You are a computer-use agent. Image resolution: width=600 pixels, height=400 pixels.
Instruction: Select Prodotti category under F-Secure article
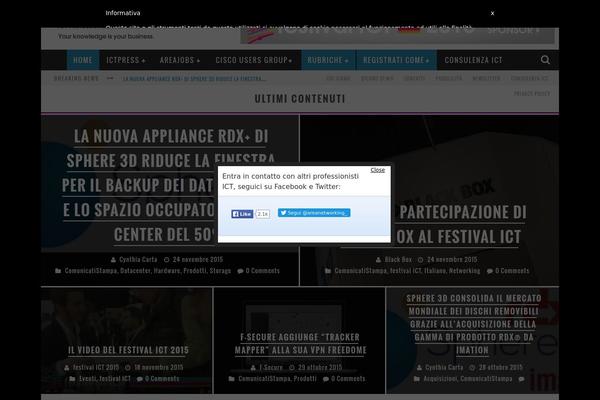pos(305,379)
